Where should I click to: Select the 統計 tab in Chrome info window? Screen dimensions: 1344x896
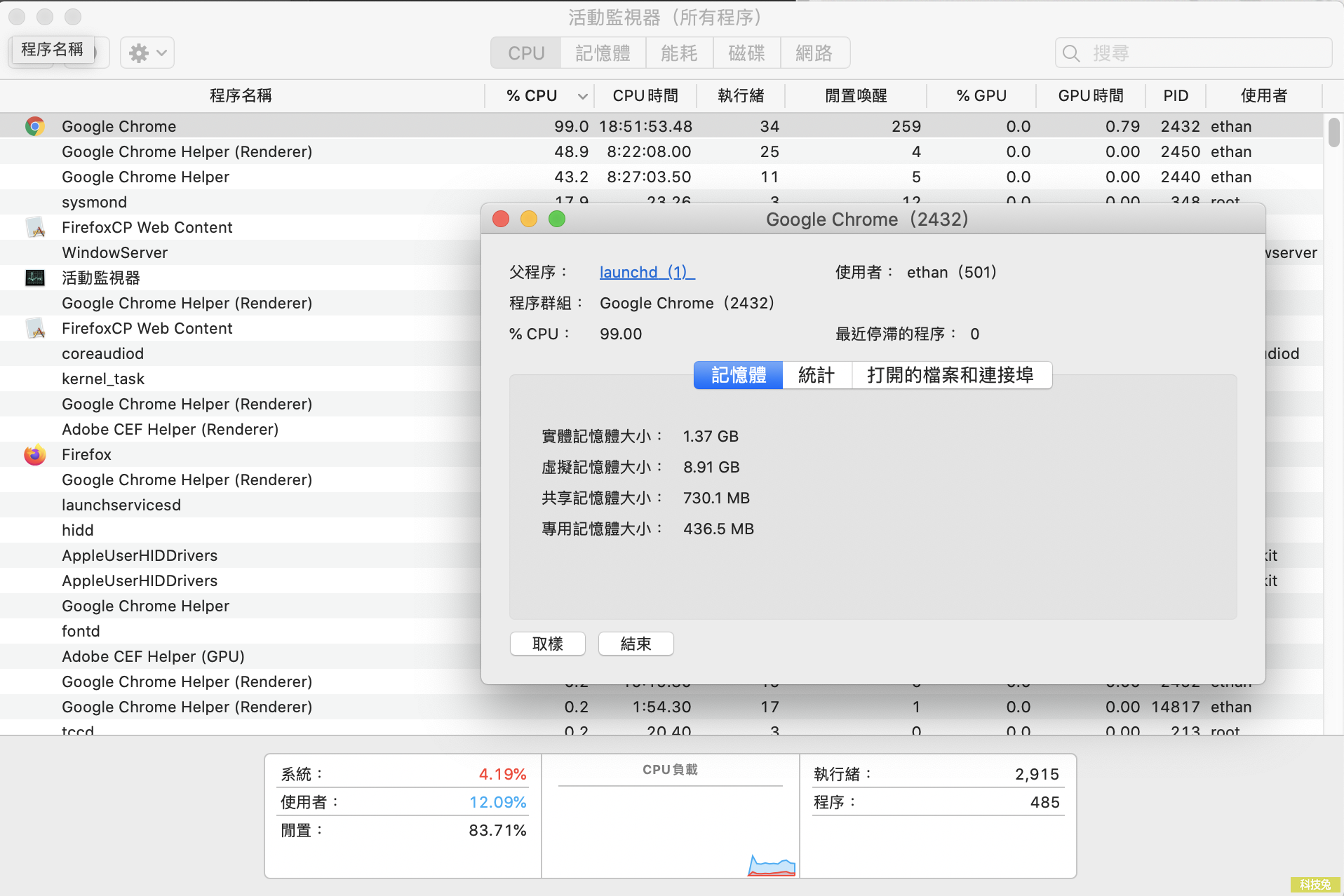[817, 375]
